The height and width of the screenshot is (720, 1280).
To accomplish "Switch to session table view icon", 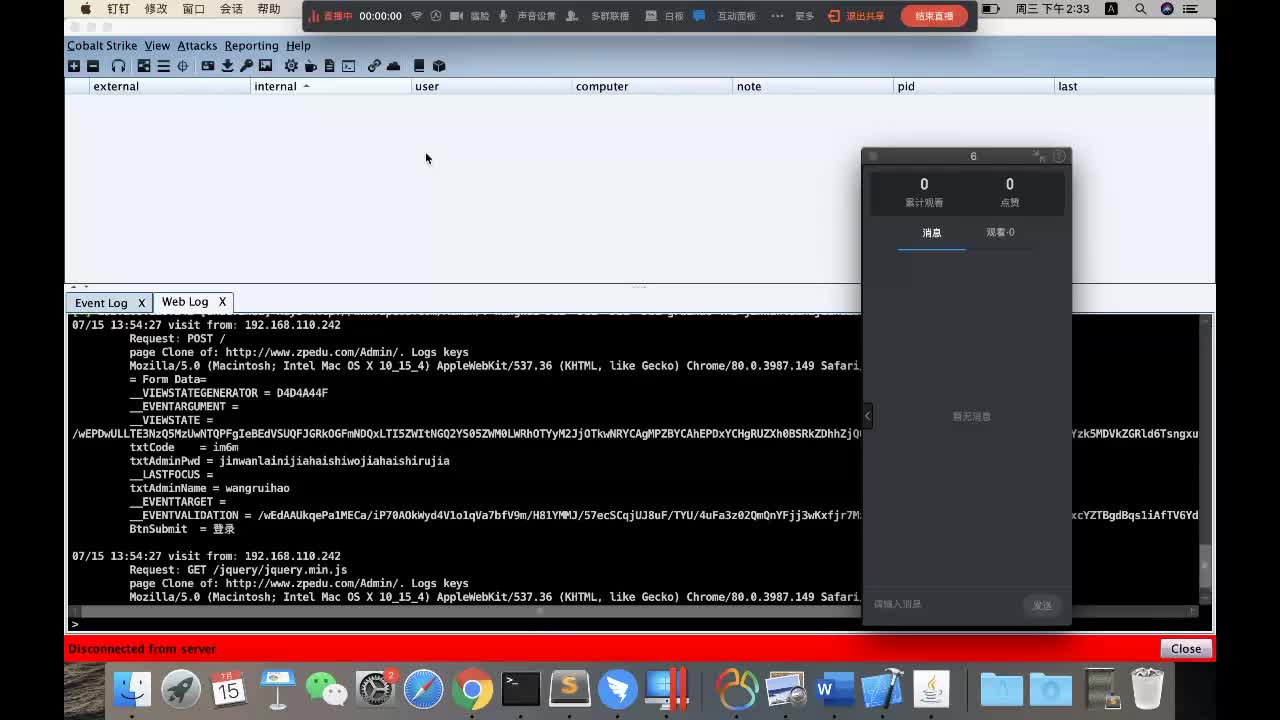I will coord(163,66).
